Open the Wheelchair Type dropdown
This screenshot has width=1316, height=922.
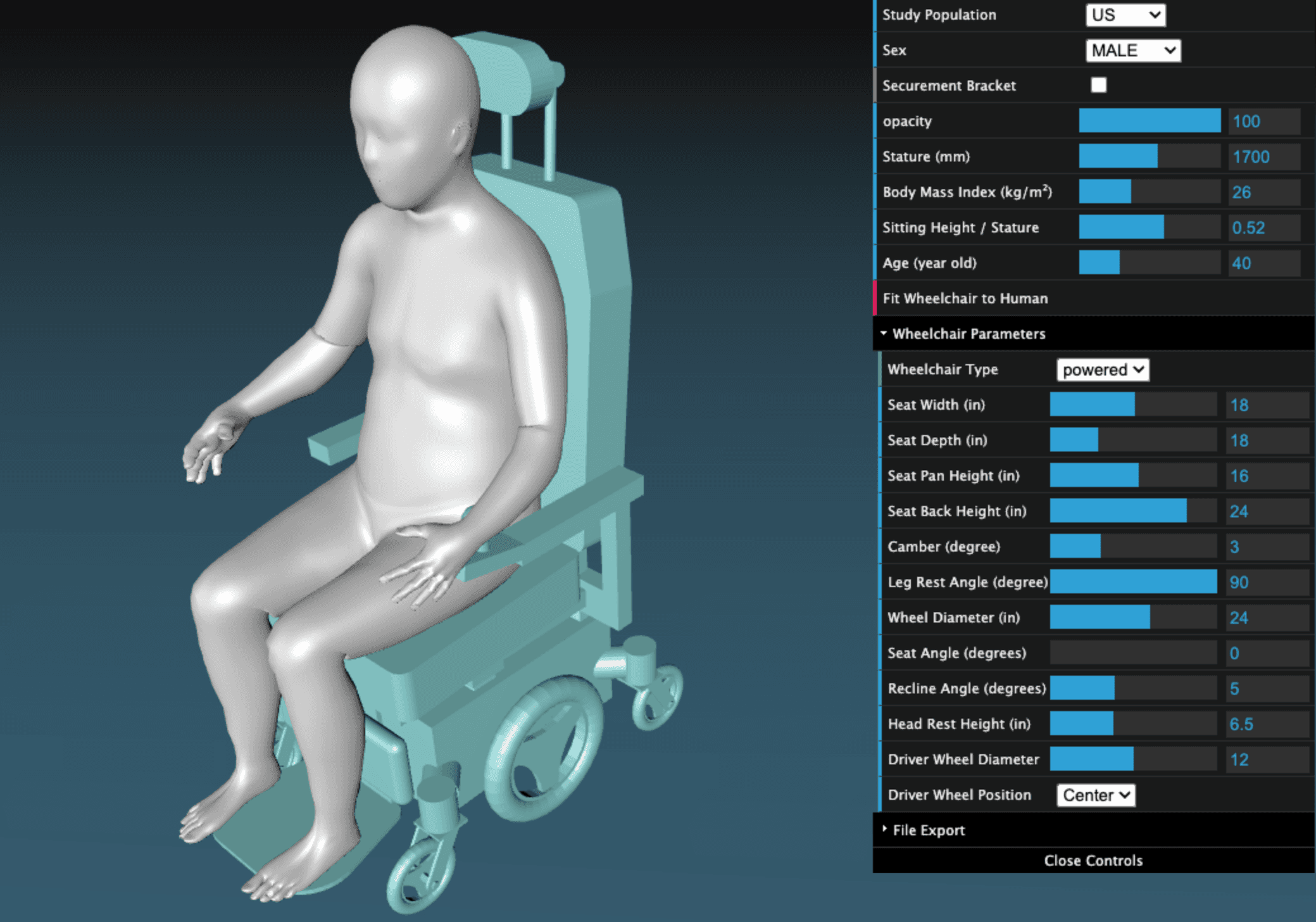[1102, 370]
